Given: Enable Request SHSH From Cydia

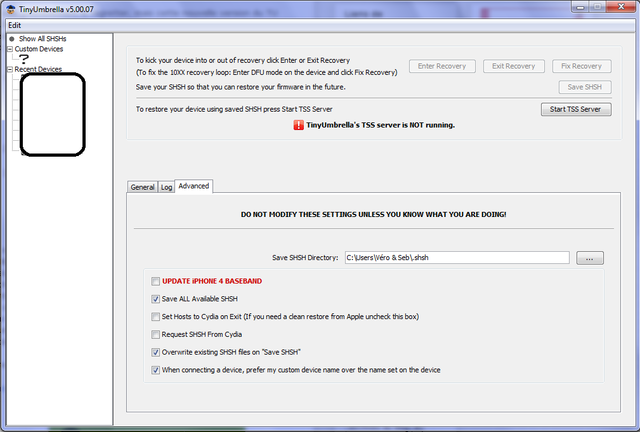Looking at the screenshot, I should click(155, 334).
